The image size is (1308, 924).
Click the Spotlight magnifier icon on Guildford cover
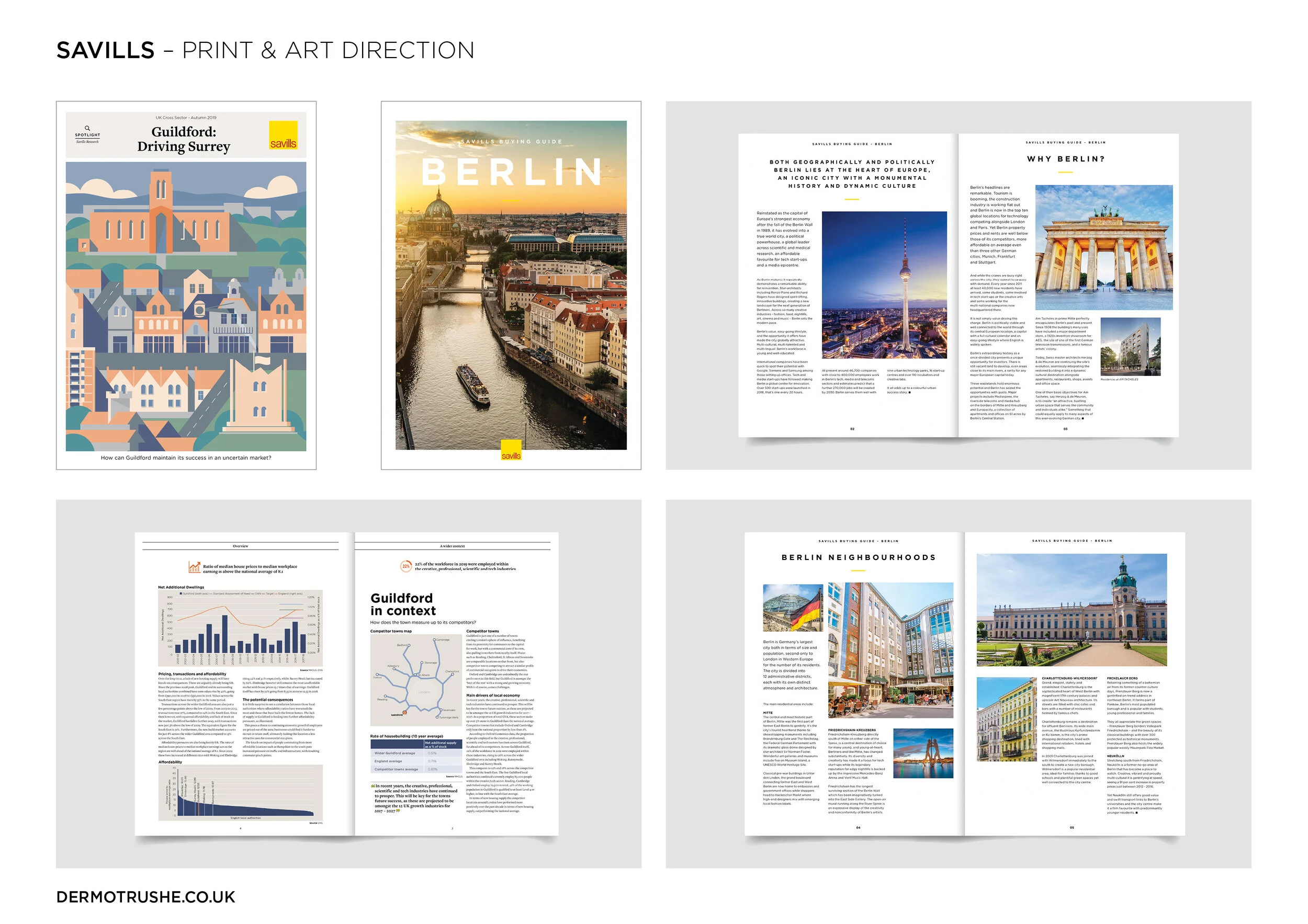click(x=87, y=128)
